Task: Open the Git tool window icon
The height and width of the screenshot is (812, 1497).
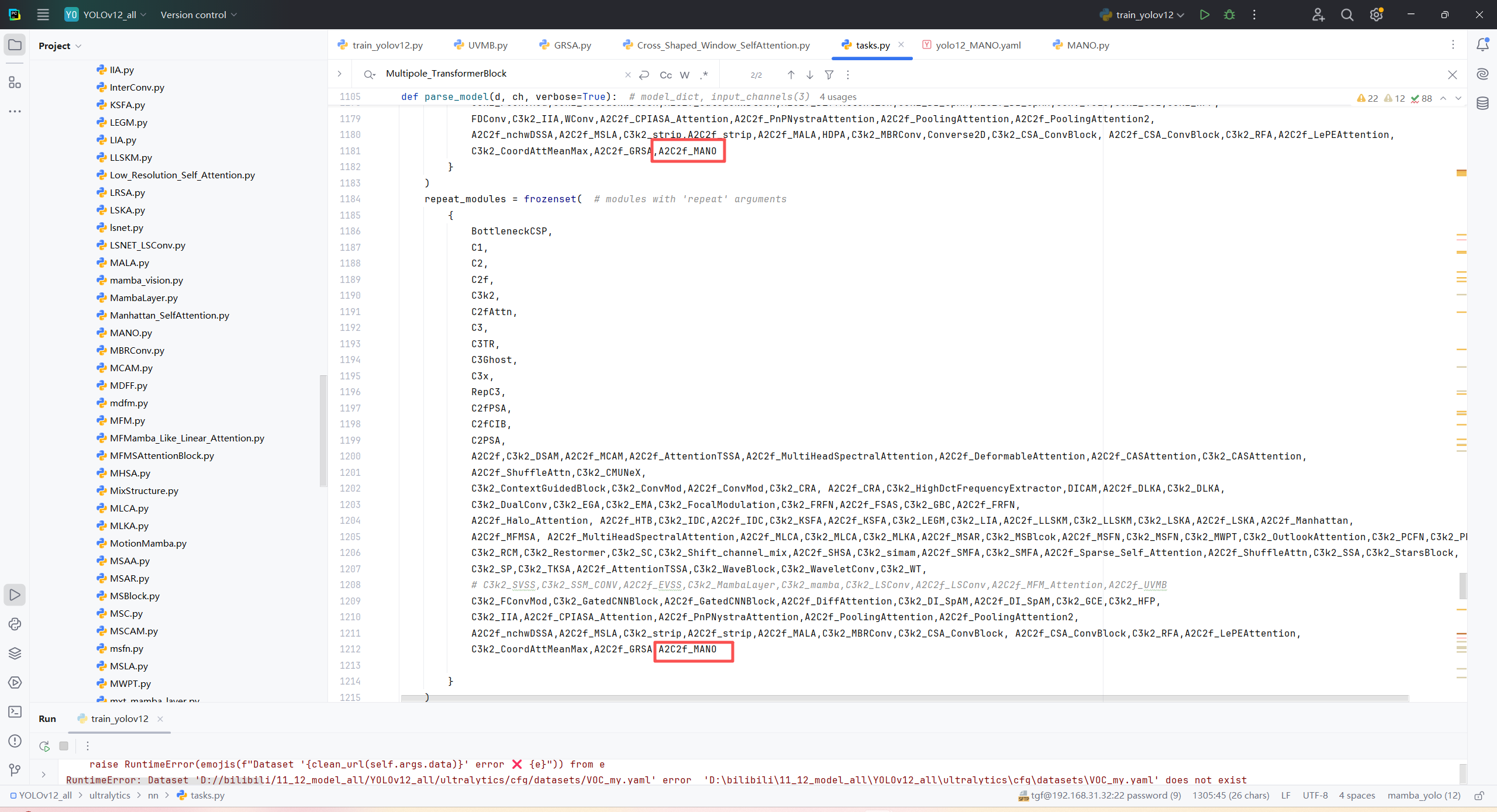Action: 15,770
